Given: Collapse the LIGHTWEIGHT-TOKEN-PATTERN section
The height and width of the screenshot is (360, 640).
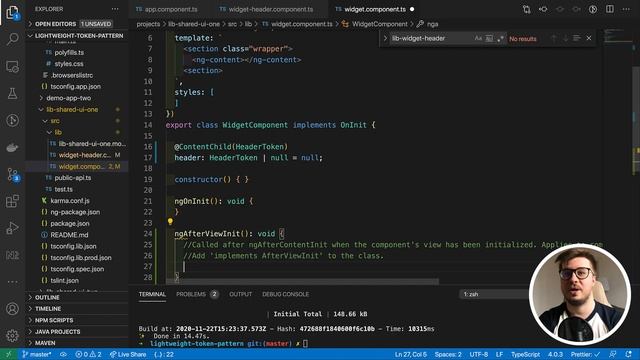Looking at the screenshot, I should 77,36.
